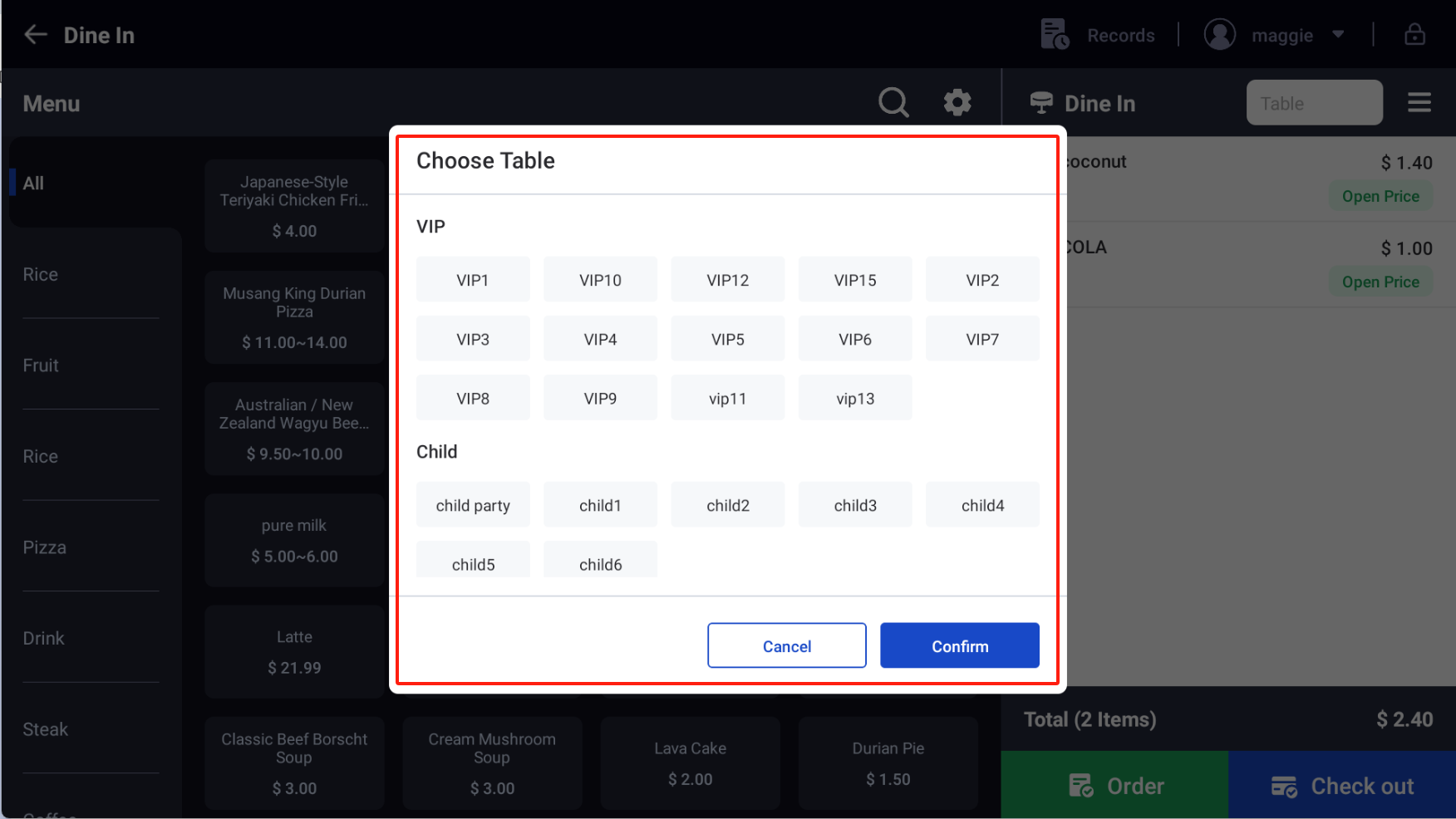Open the menu settings gear
This screenshot has width=1456, height=819.
click(x=957, y=101)
